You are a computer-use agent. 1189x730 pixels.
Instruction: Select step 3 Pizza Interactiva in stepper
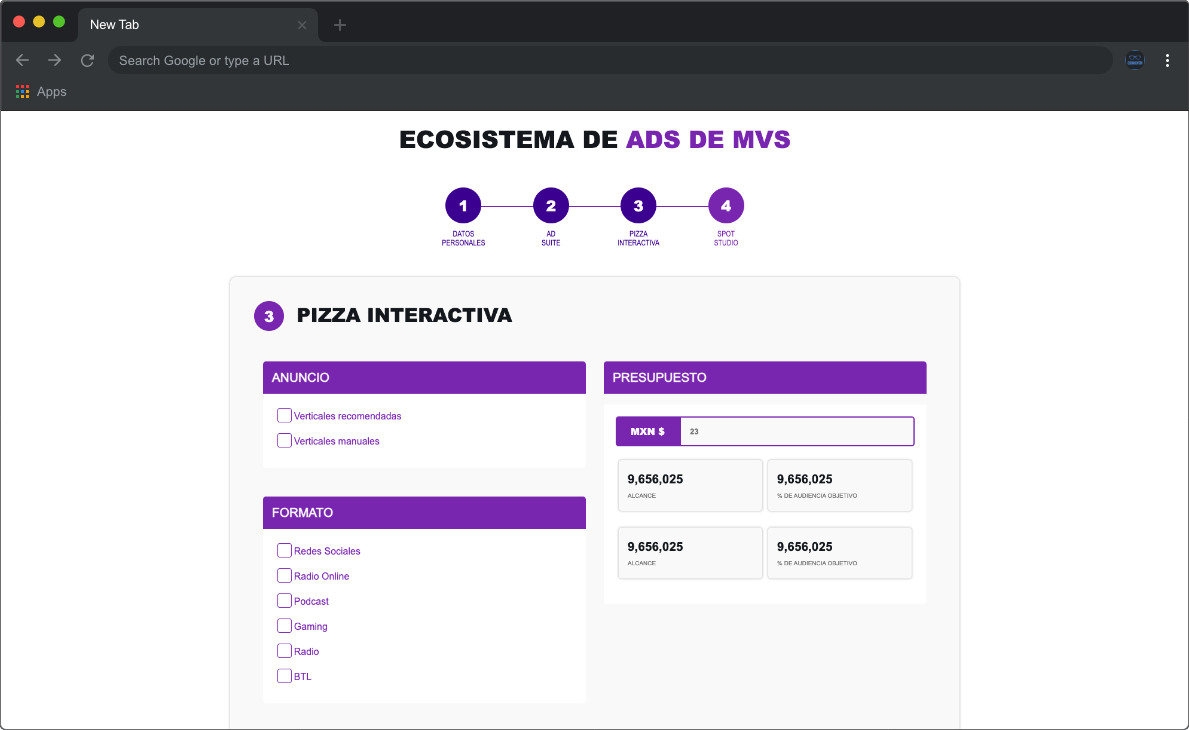point(638,205)
